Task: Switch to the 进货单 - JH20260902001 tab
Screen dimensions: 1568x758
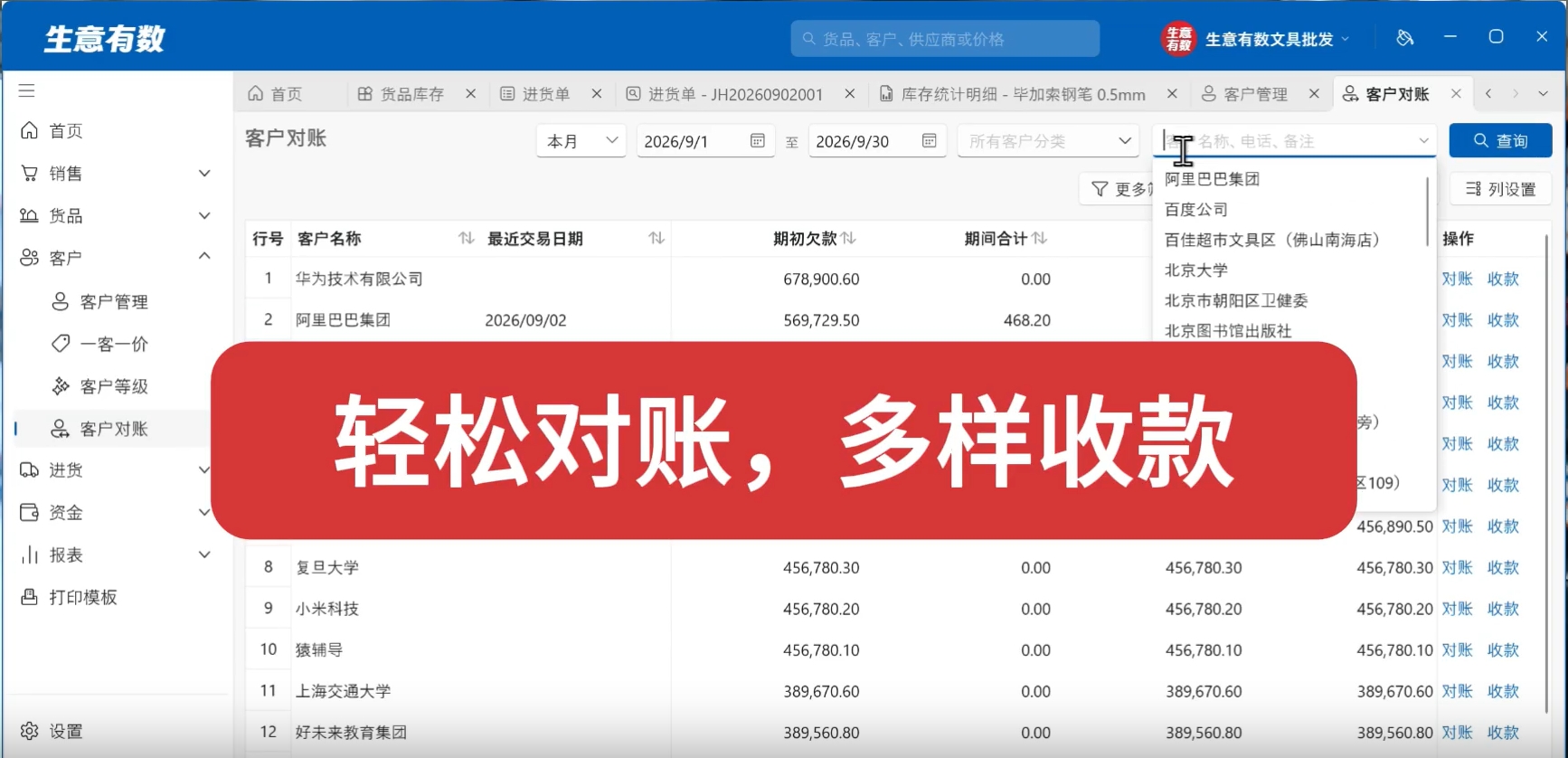Action: 724,94
